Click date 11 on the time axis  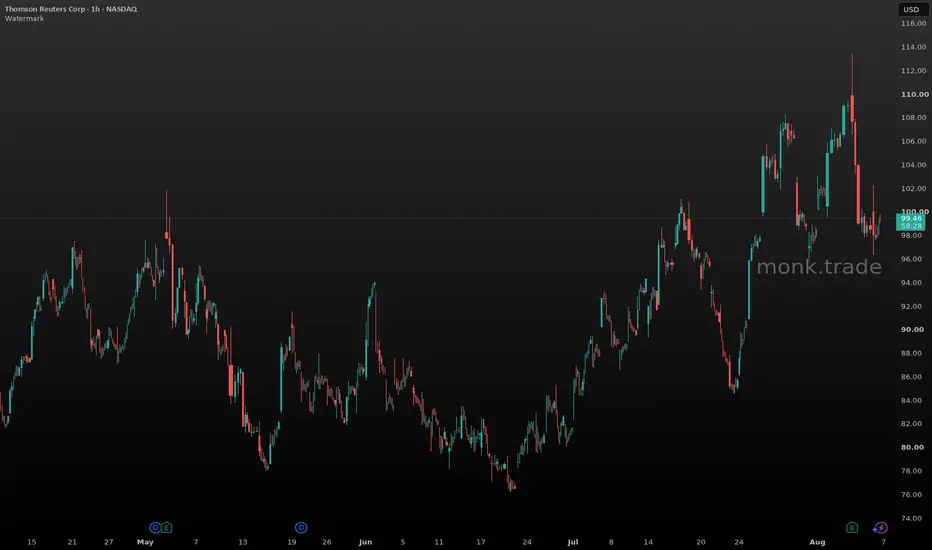tap(439, 542)
